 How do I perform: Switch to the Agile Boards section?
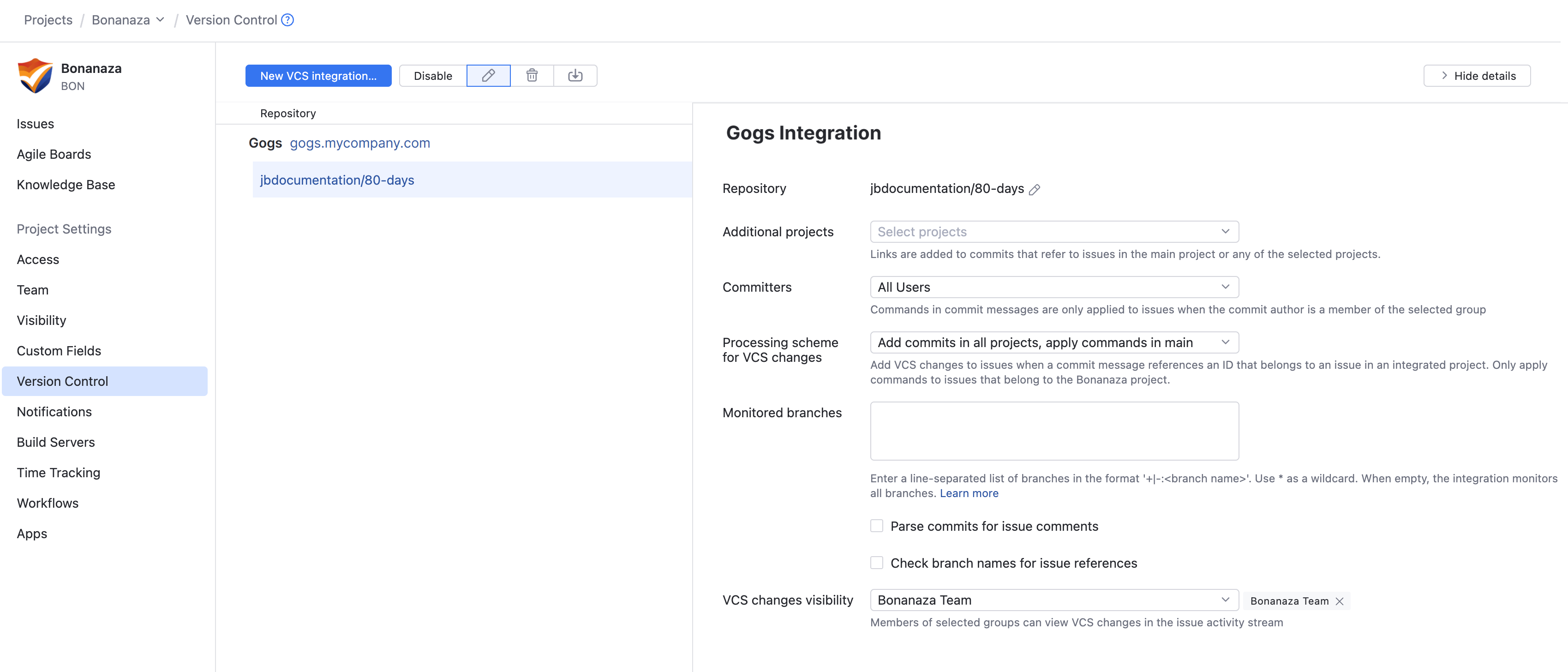54,154
